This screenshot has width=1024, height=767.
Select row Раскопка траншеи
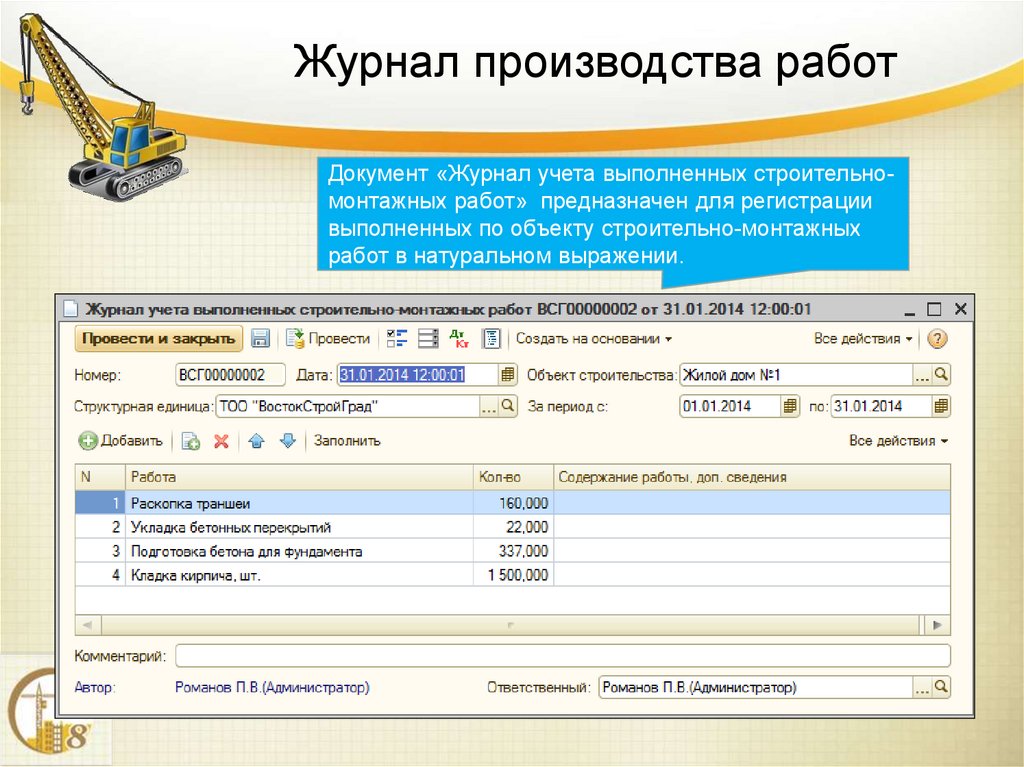click(513, 503)
